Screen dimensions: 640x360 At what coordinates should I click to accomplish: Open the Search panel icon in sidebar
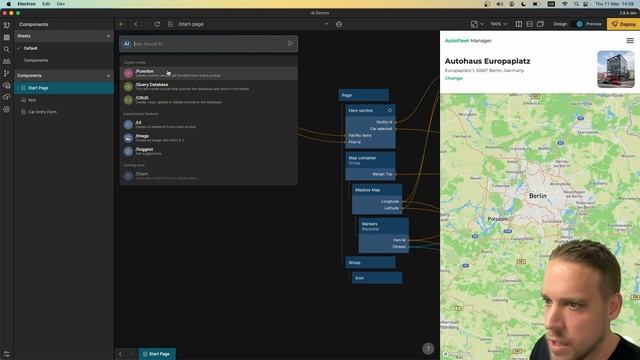point(7,49)
